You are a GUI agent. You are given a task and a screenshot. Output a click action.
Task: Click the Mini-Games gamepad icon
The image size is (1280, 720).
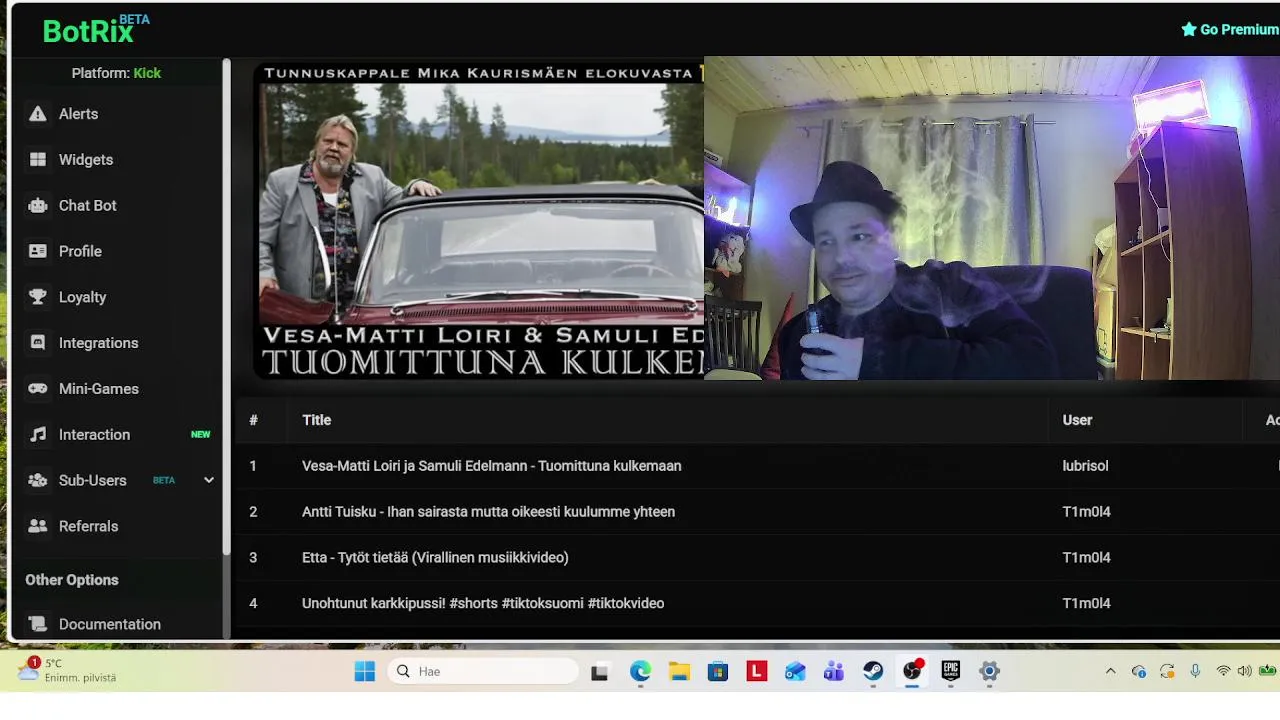[x=38, y=389]
